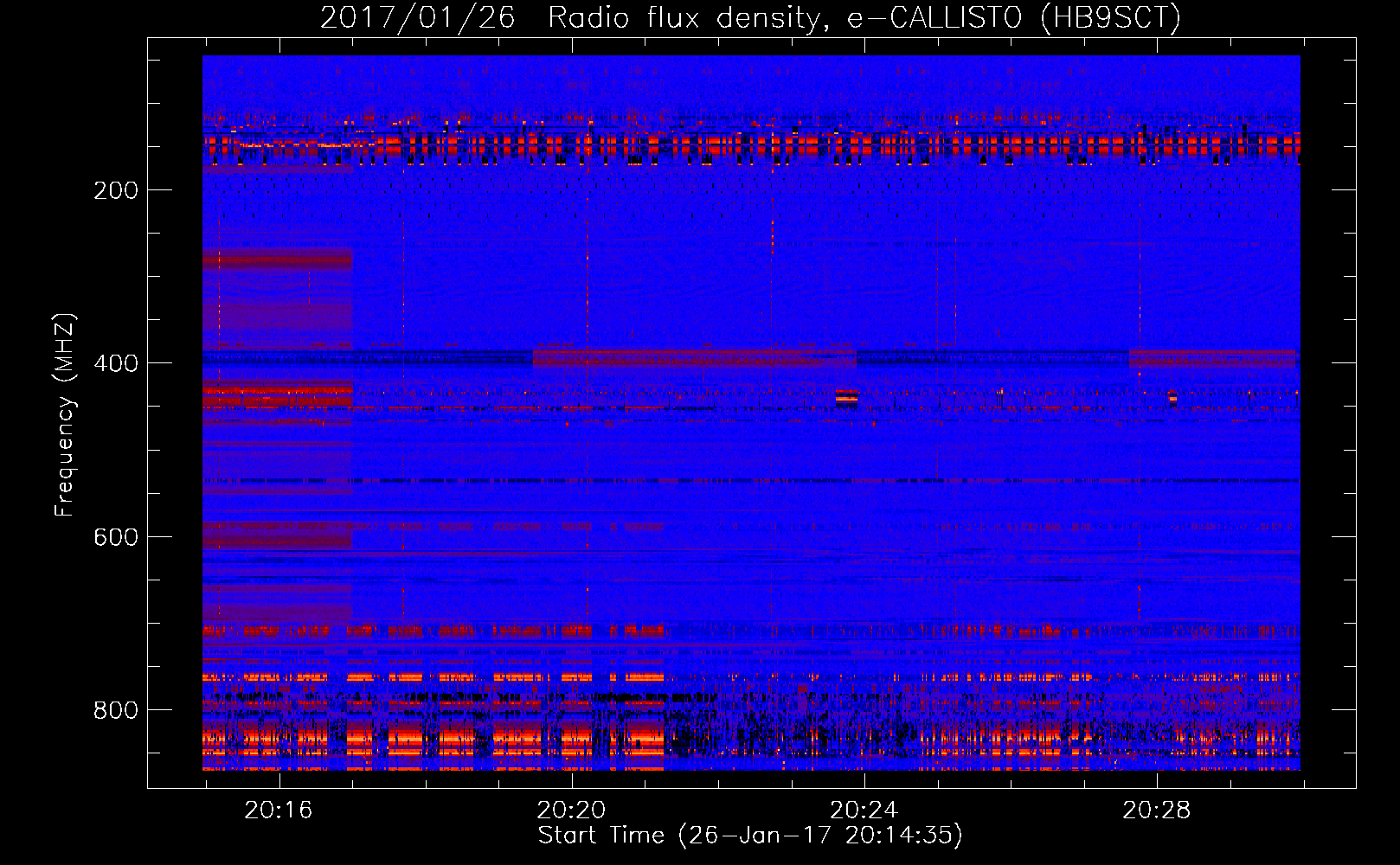Click the 800 frequency tick label

[116, 711]
